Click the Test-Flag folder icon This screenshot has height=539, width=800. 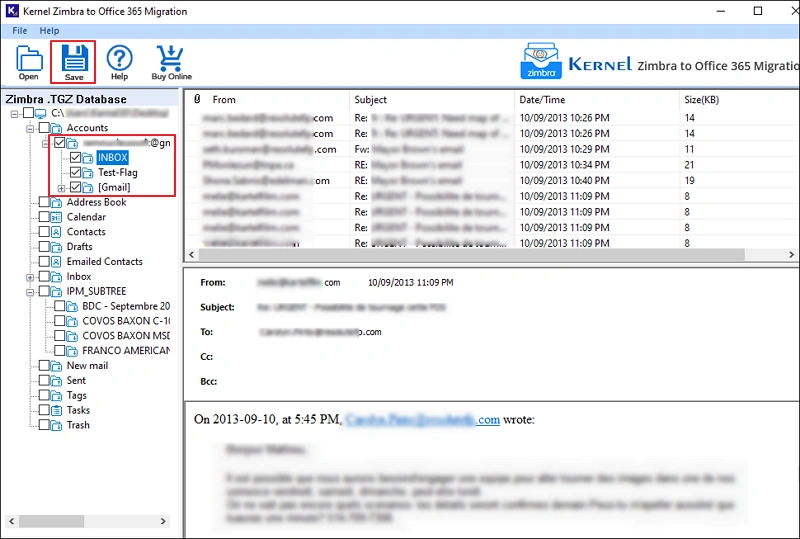pos(88,173)
